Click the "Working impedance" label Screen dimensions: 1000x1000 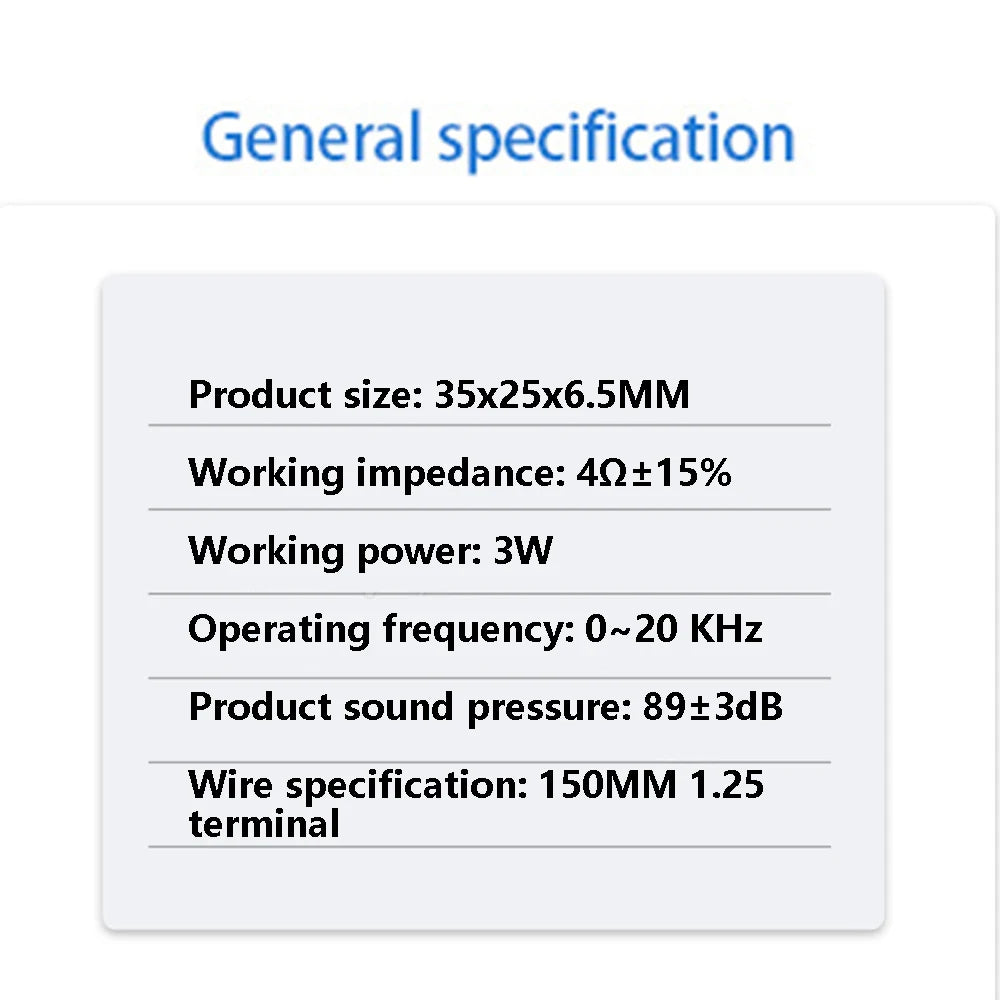coord(371,472)
